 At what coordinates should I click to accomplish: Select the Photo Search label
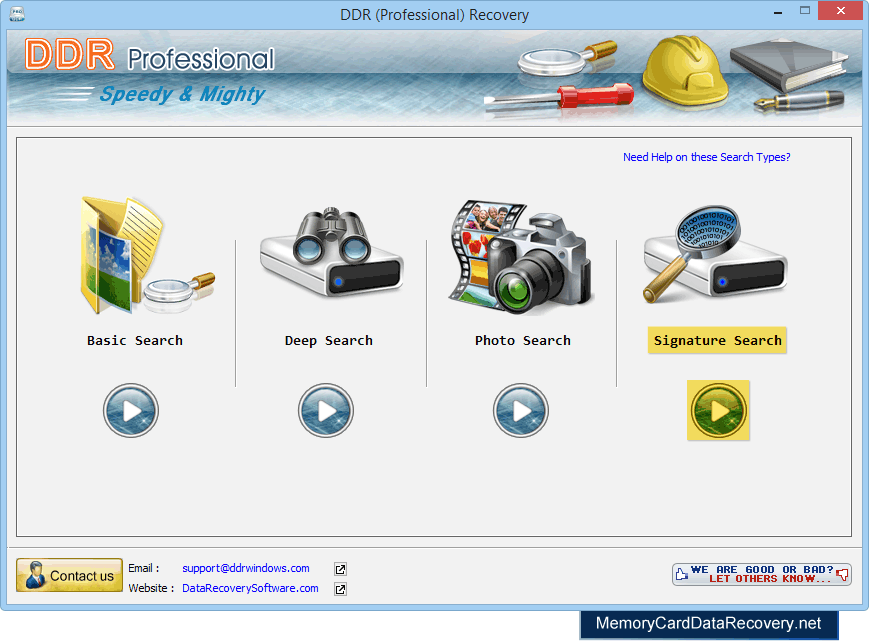coord(523,340)
